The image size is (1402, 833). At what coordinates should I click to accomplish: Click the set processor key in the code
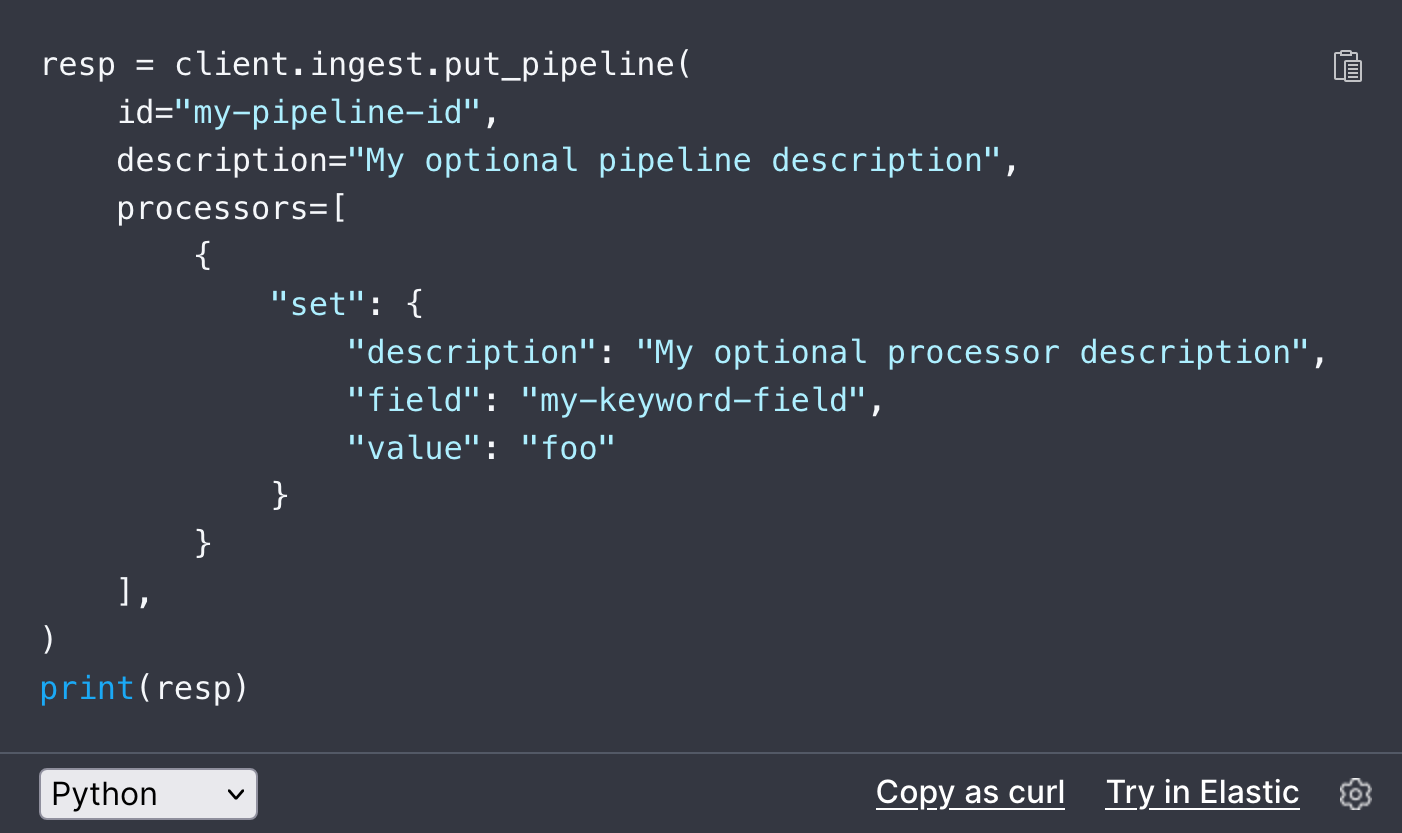tap(314, 303)
